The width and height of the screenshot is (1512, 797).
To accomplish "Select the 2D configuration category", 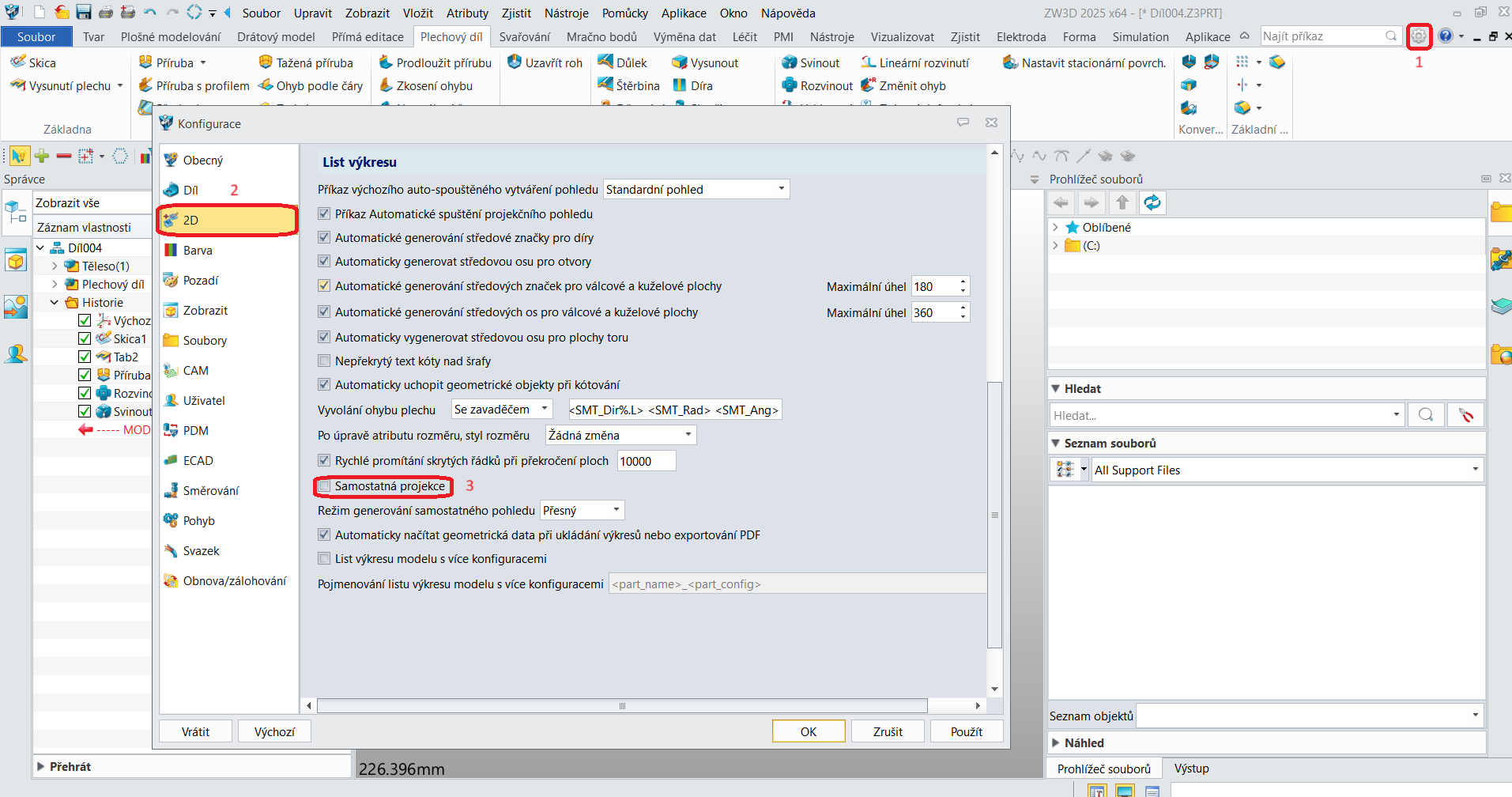I will pyautogui.click(x=228, y=220).
